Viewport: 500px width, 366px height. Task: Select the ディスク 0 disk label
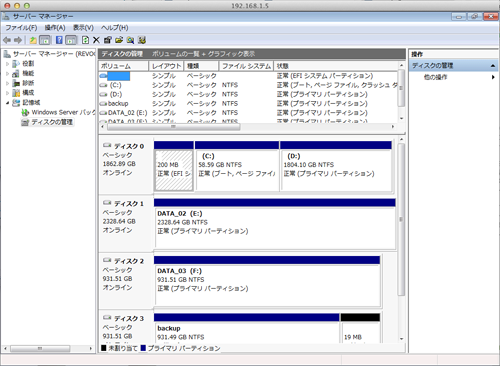[x=129, y=146]
